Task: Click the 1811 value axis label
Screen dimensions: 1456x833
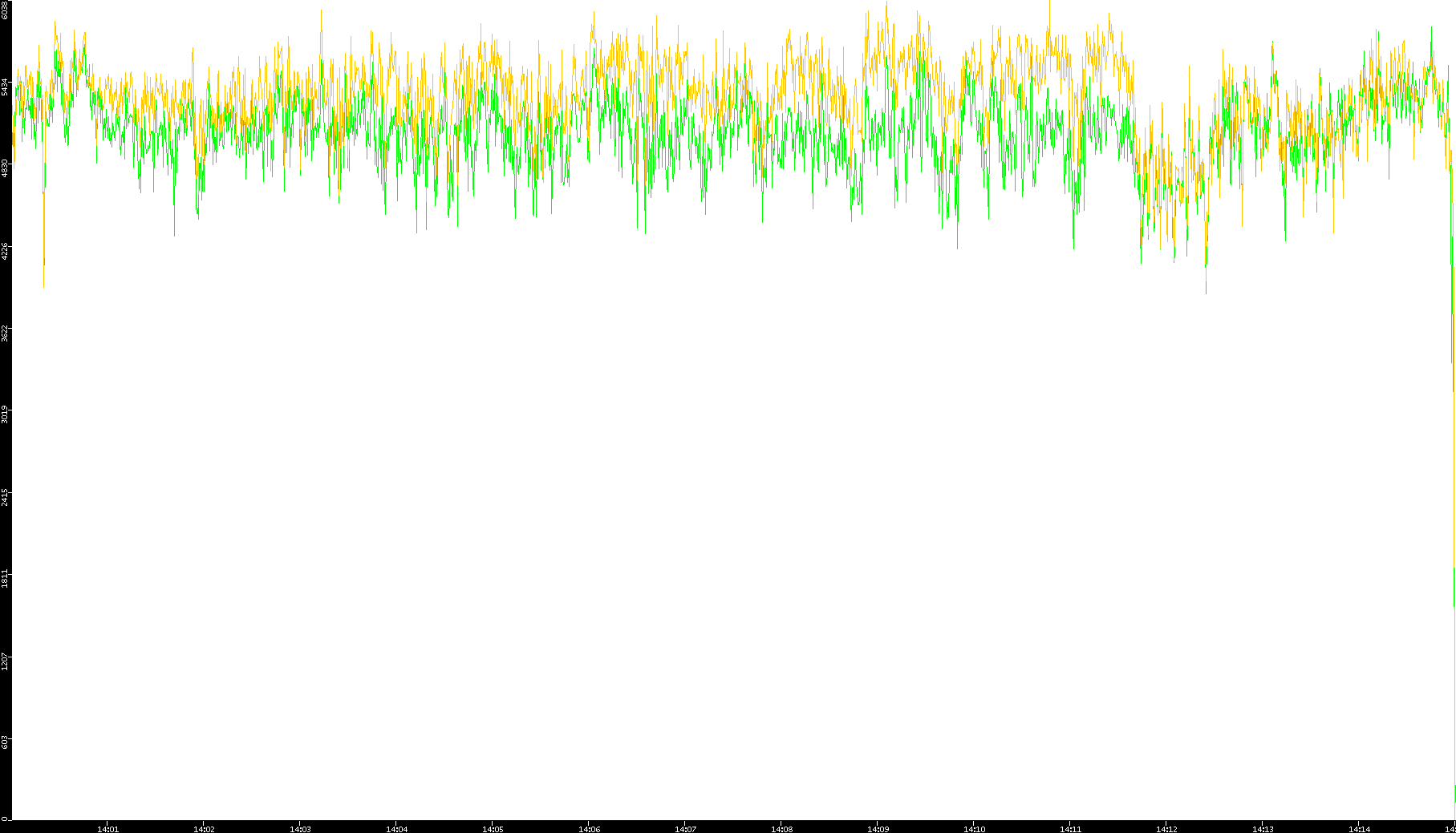Action: [x=5, y=579]
